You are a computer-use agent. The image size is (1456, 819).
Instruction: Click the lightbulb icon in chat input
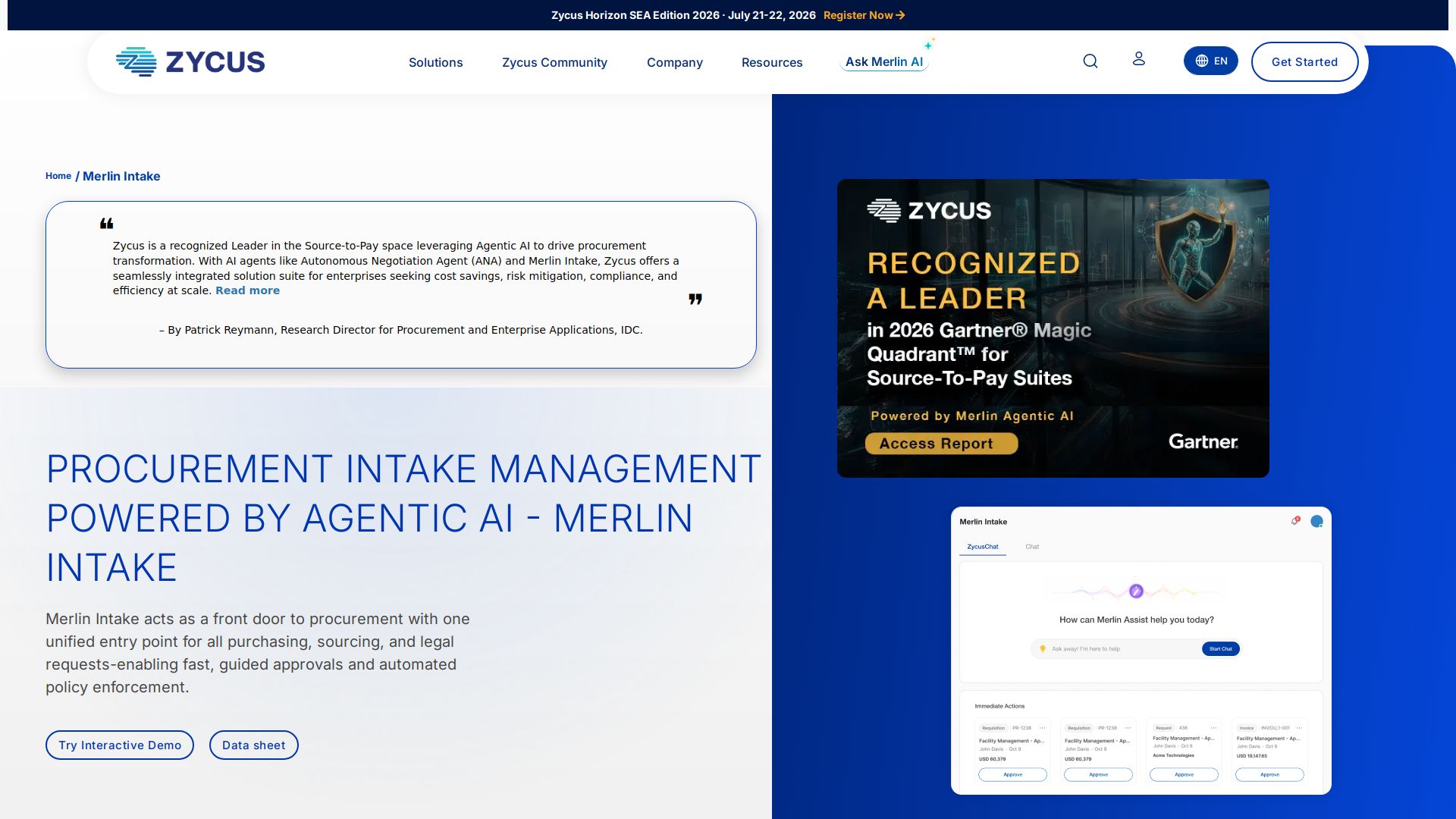point(1043,649)
